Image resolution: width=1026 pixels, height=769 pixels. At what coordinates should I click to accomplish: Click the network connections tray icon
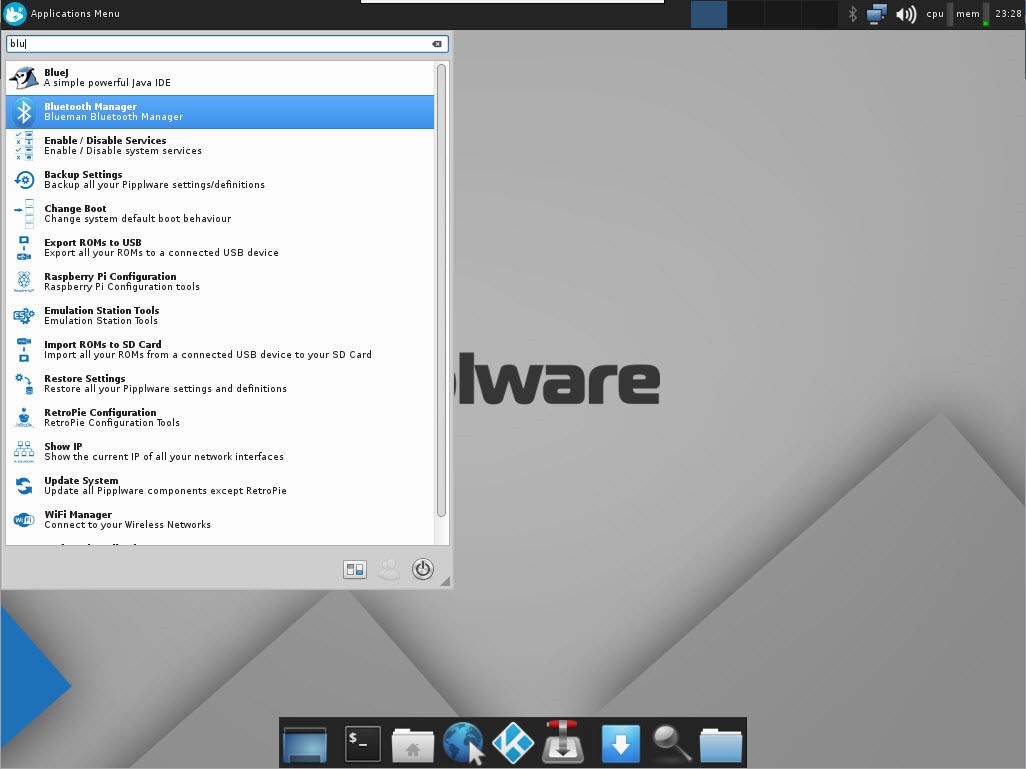[x=877, y=14]
